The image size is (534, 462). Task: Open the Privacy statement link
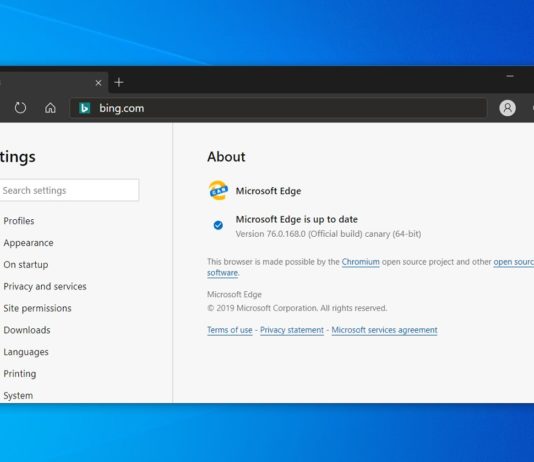[292, 330]
